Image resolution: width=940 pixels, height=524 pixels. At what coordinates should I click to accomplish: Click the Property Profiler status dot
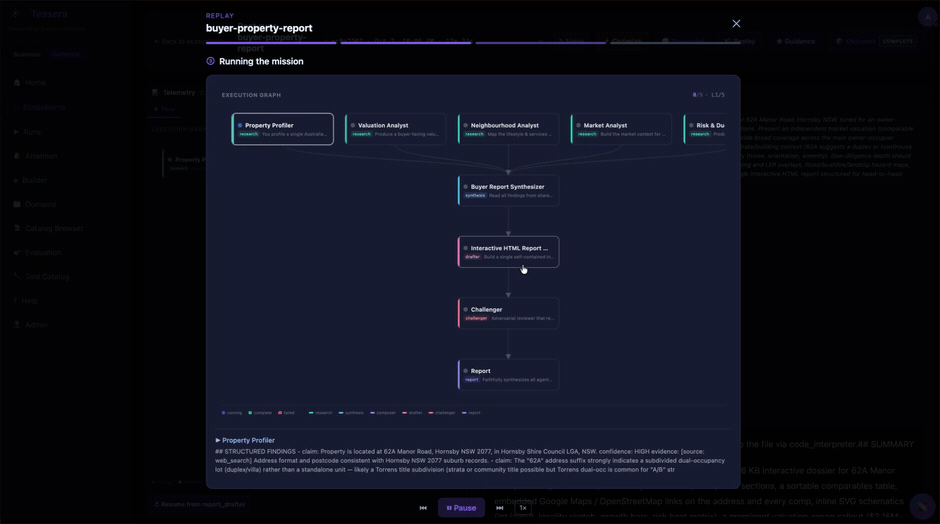[240, 125]
